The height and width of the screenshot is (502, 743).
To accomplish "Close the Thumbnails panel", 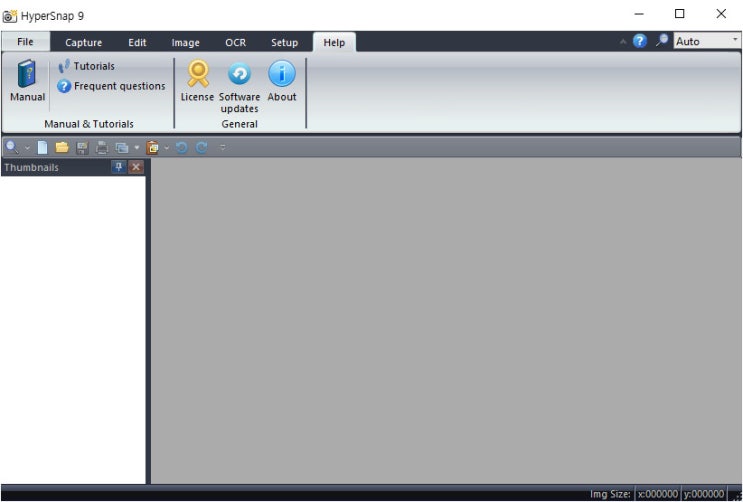I will point(136,167).
